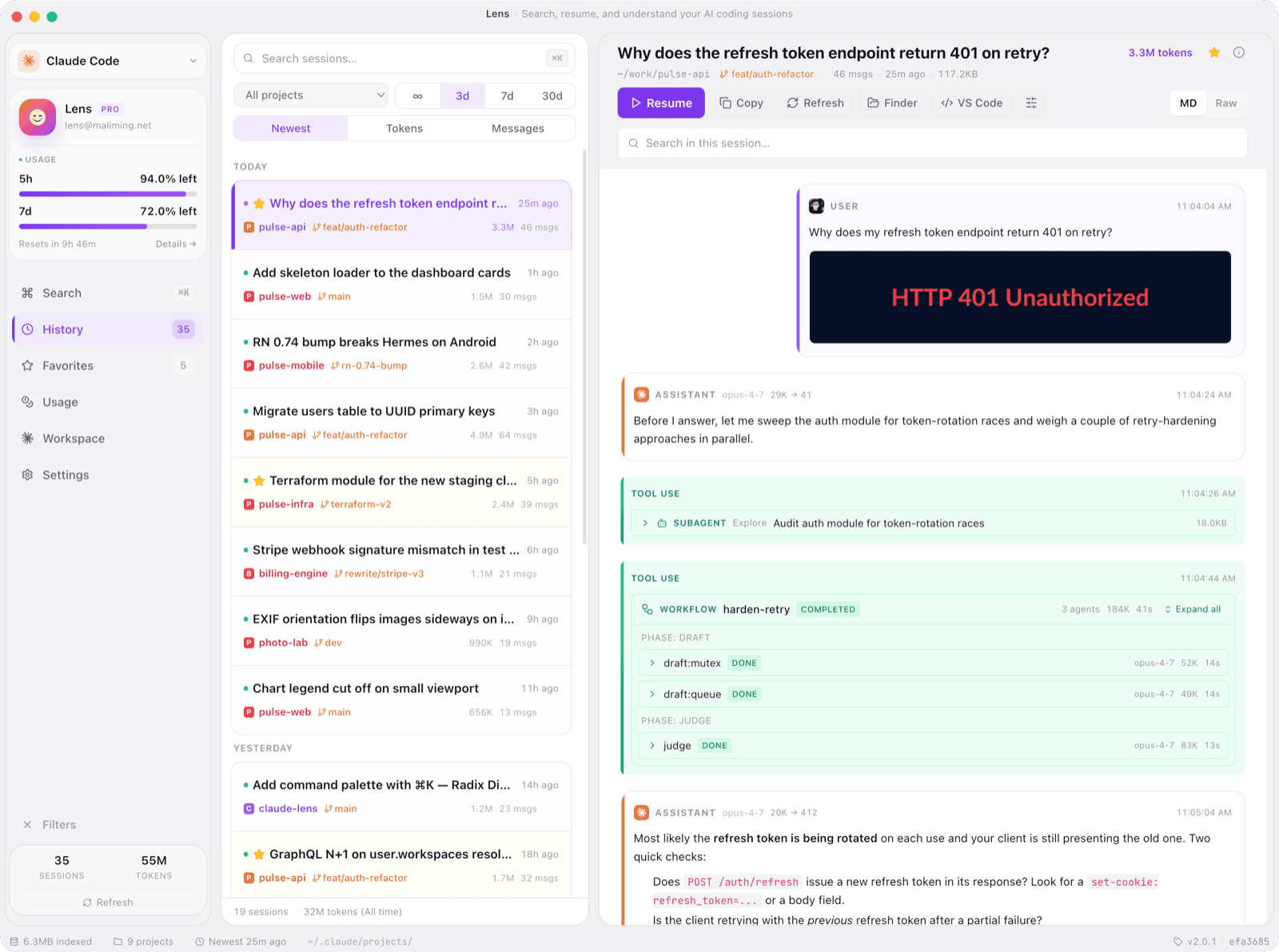The image size is (1279, 952).
Task: Open session in VS Code
Action: pyautogui.click(x=971, y=103)
